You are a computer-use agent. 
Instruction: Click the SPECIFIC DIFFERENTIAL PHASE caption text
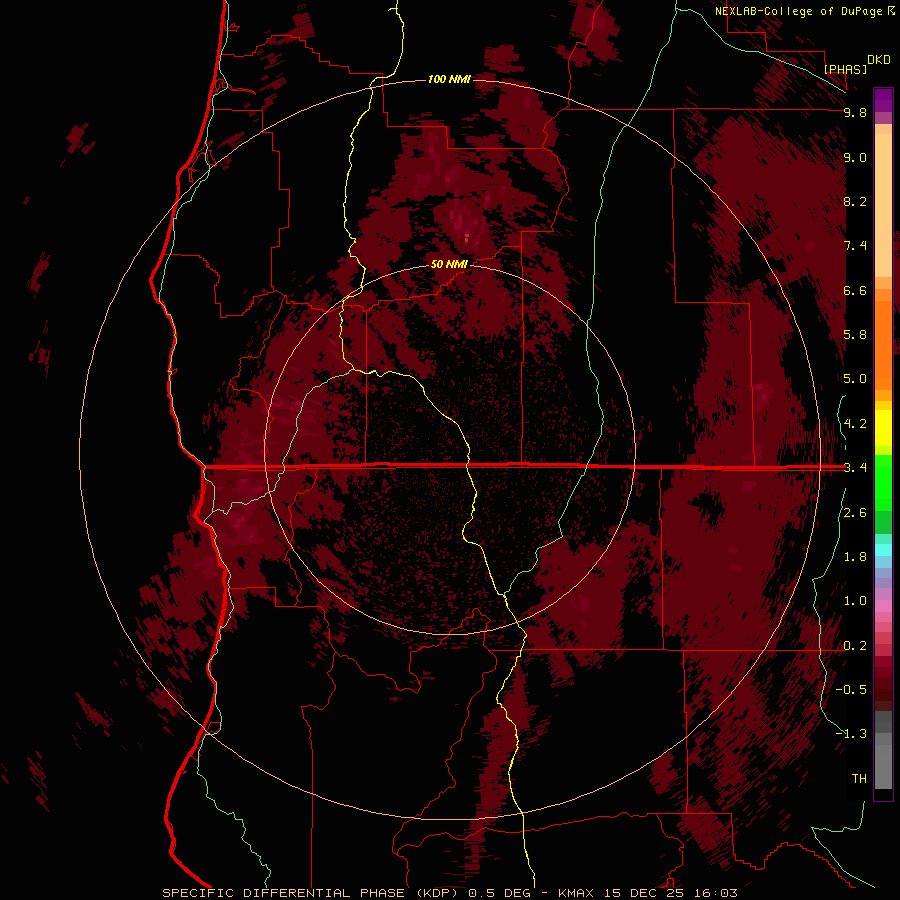click(x=285, y=893)
